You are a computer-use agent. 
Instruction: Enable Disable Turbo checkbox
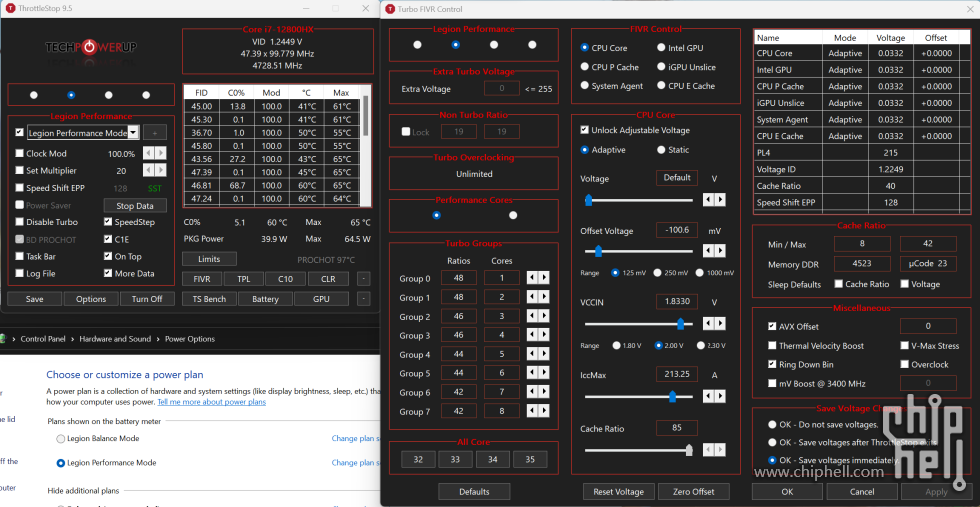[19, 222]
